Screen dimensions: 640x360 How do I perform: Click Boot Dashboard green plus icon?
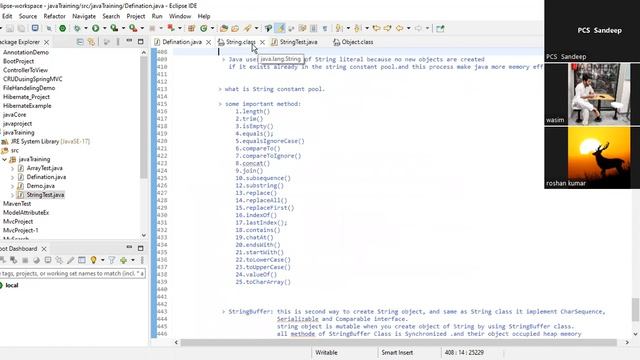[124, 260]
